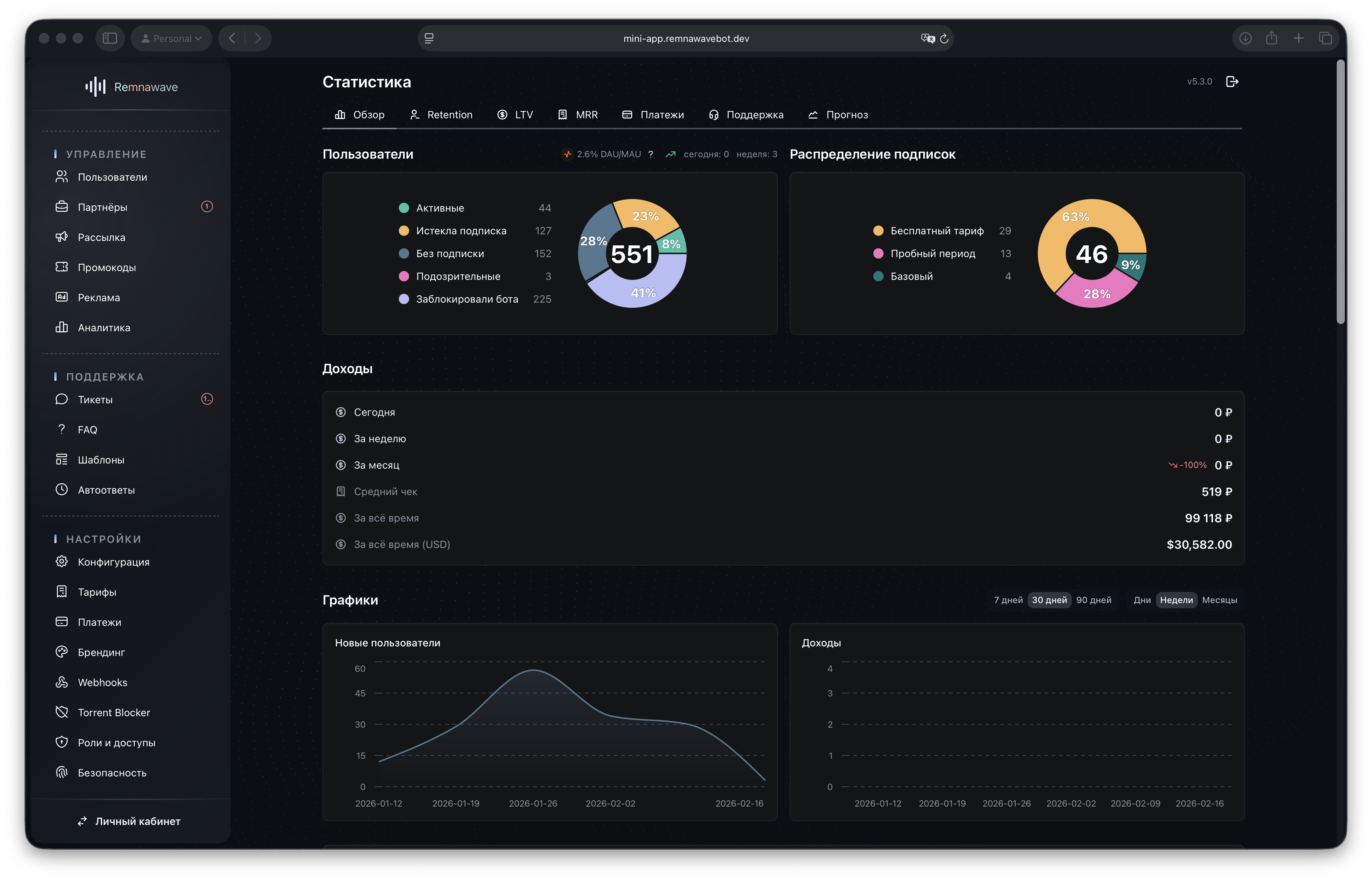1372x880 pixels.
Task: Select the 90 дней range option
Action: (x=1093, y=600)
